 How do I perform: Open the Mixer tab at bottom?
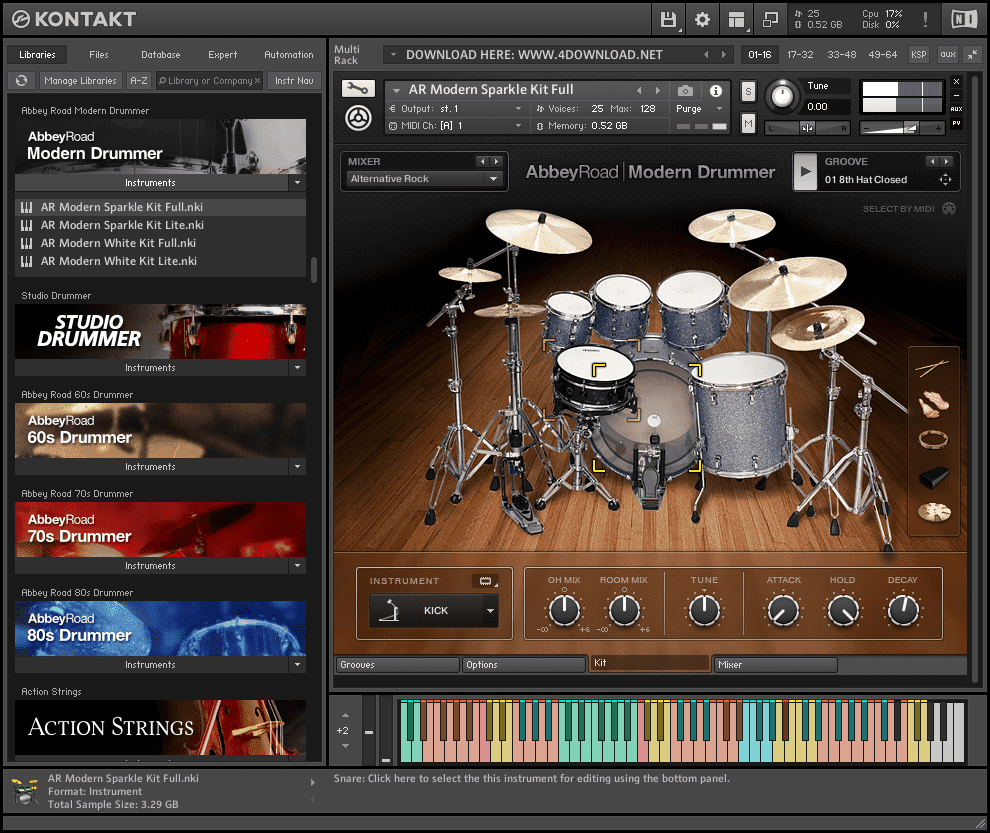[x=775, y=665]
